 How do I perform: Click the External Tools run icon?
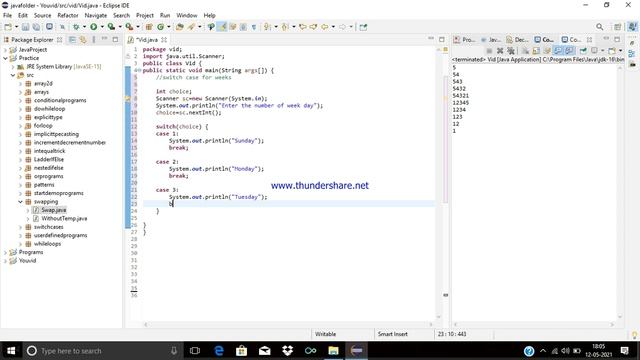click(129, 27)
